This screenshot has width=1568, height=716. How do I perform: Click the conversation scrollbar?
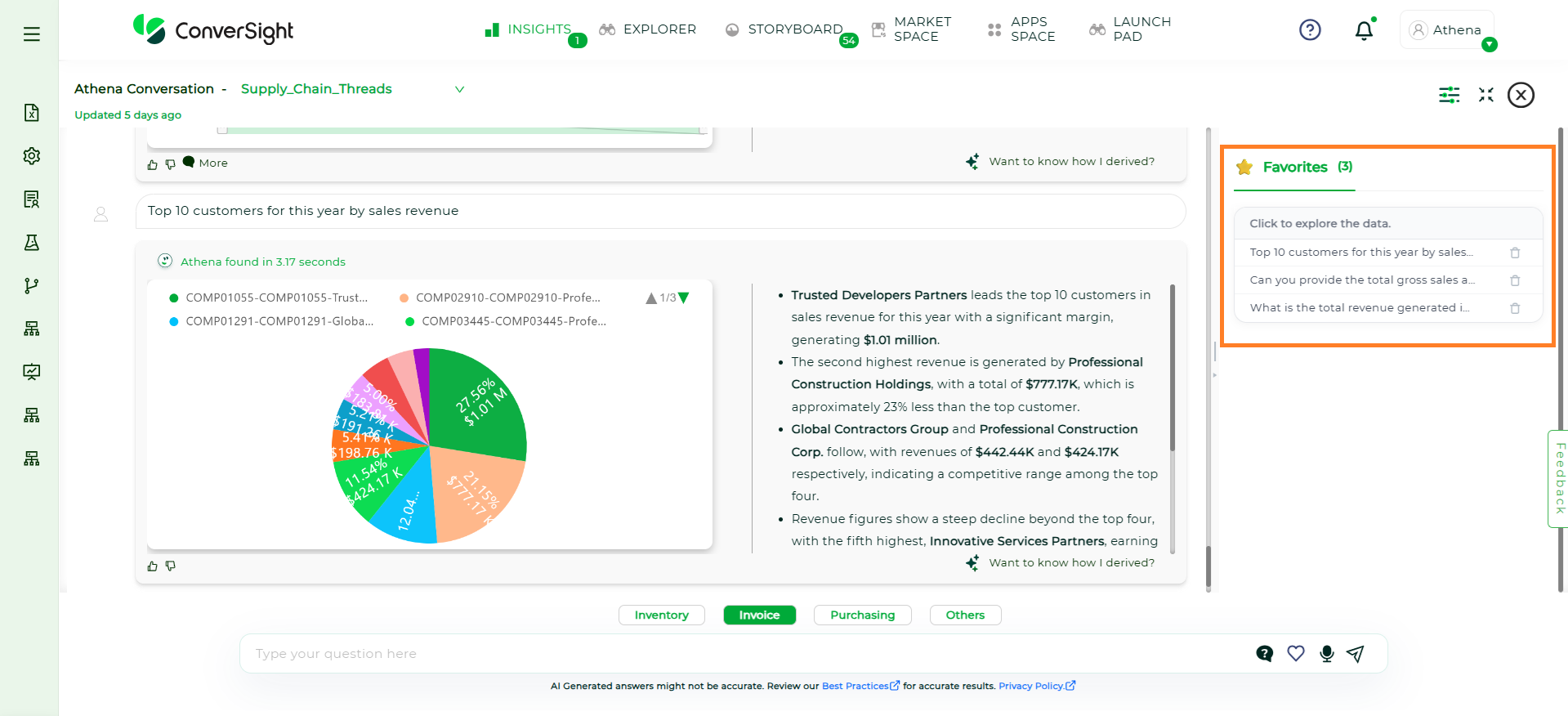(1208, 566)
